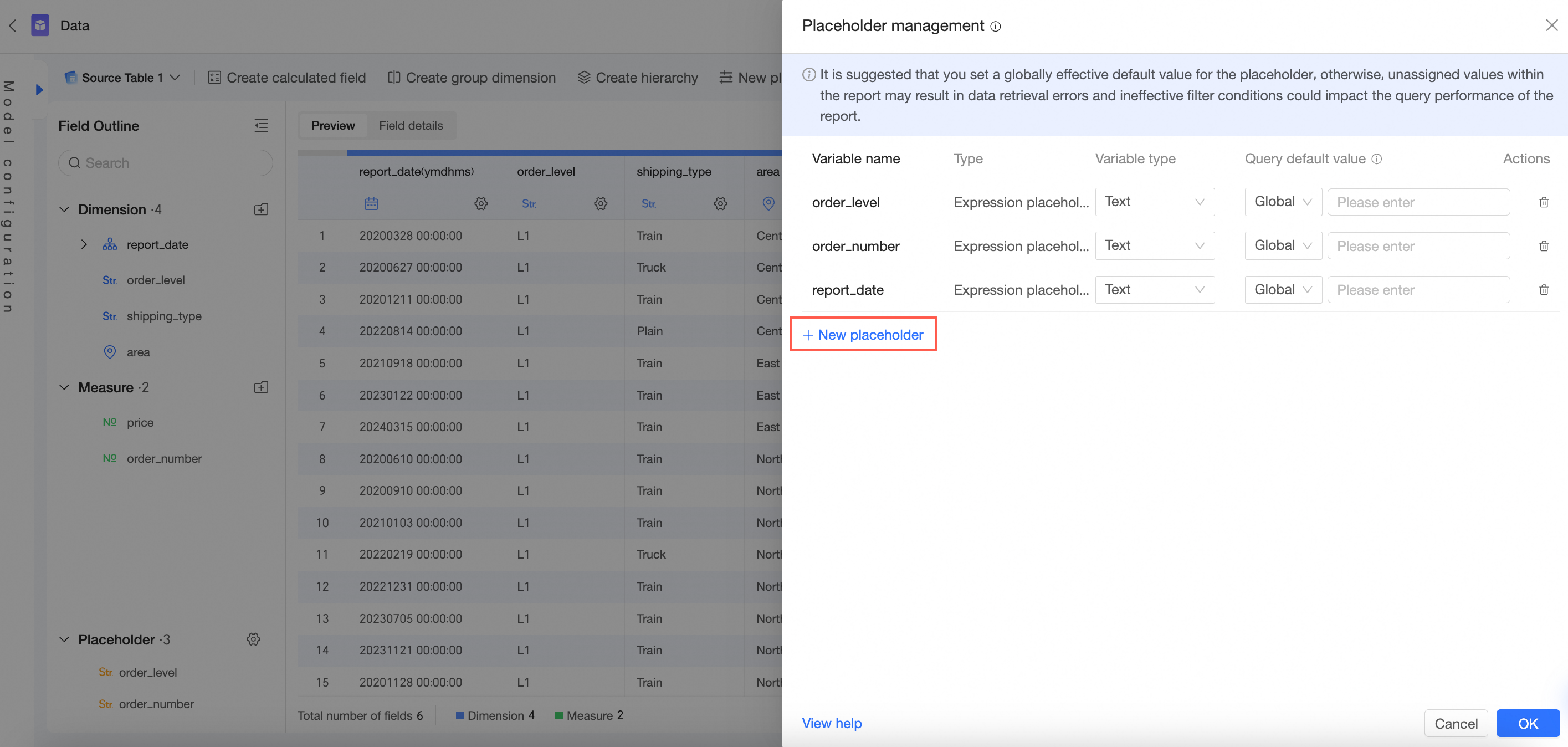
Task: Delete the order_level placeholder row
Action: click(1544, 202)
